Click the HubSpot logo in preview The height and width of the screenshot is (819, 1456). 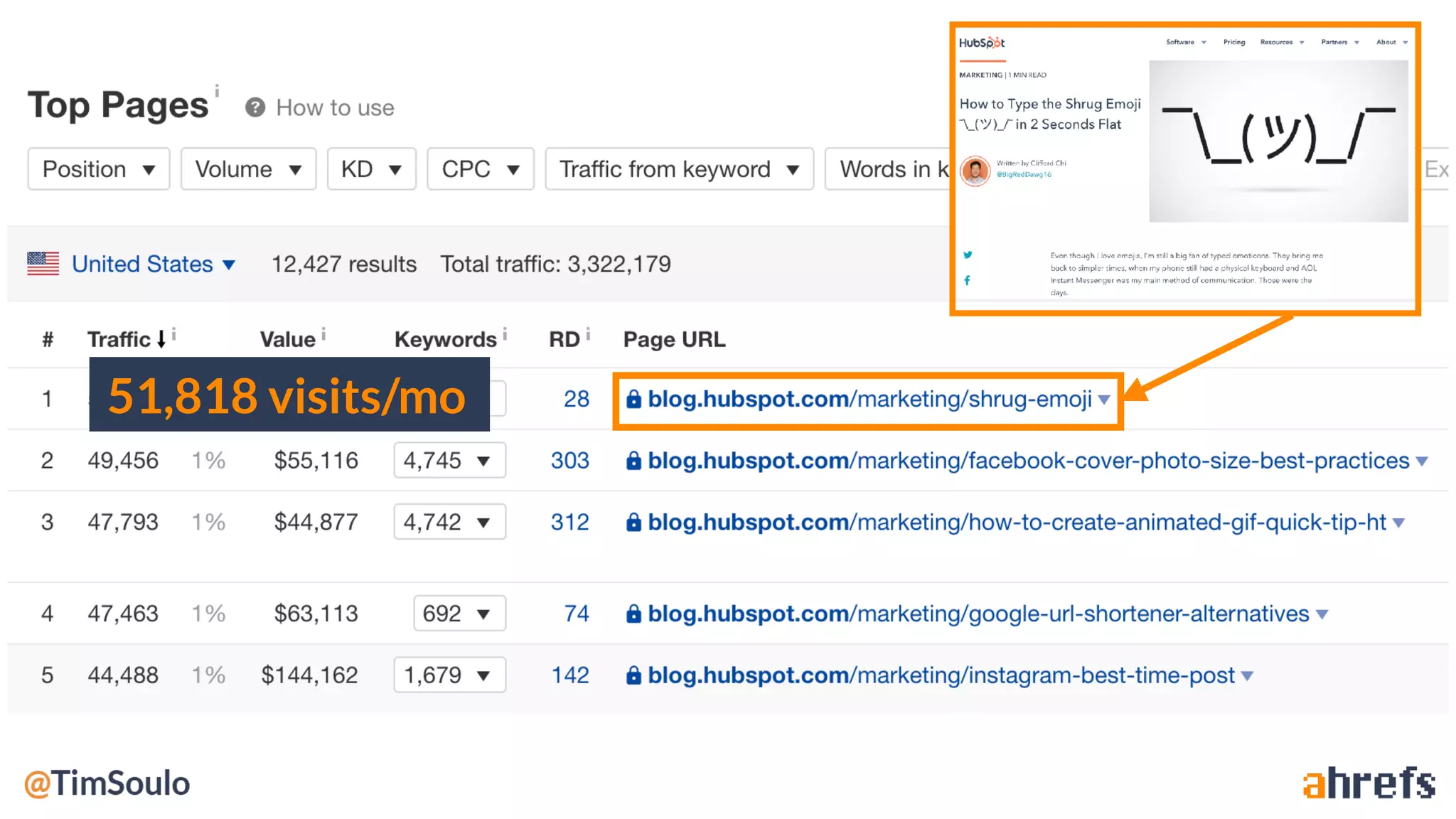982,43
